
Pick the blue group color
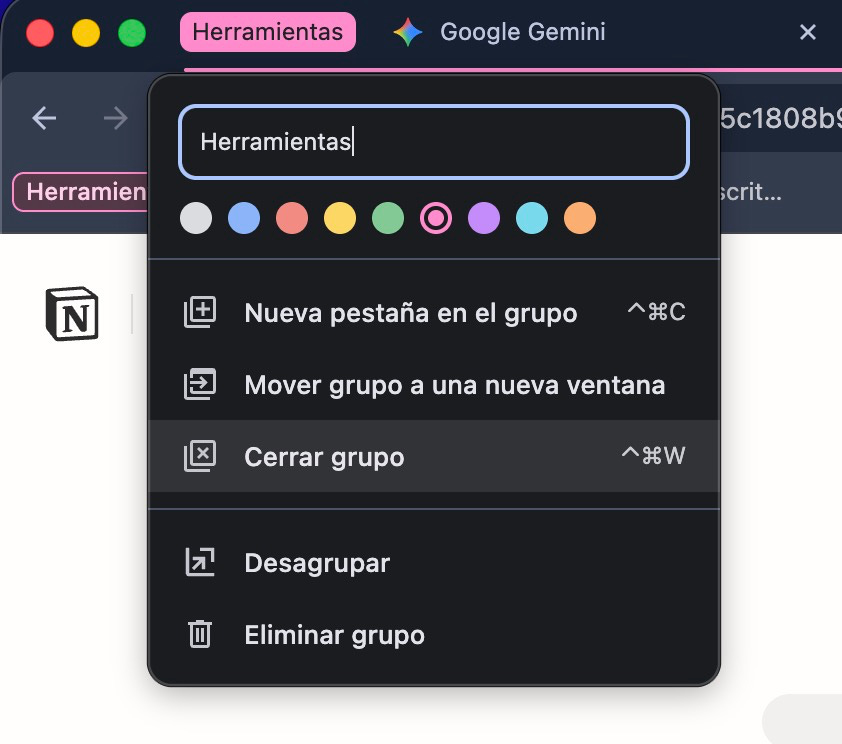(244, 218)
